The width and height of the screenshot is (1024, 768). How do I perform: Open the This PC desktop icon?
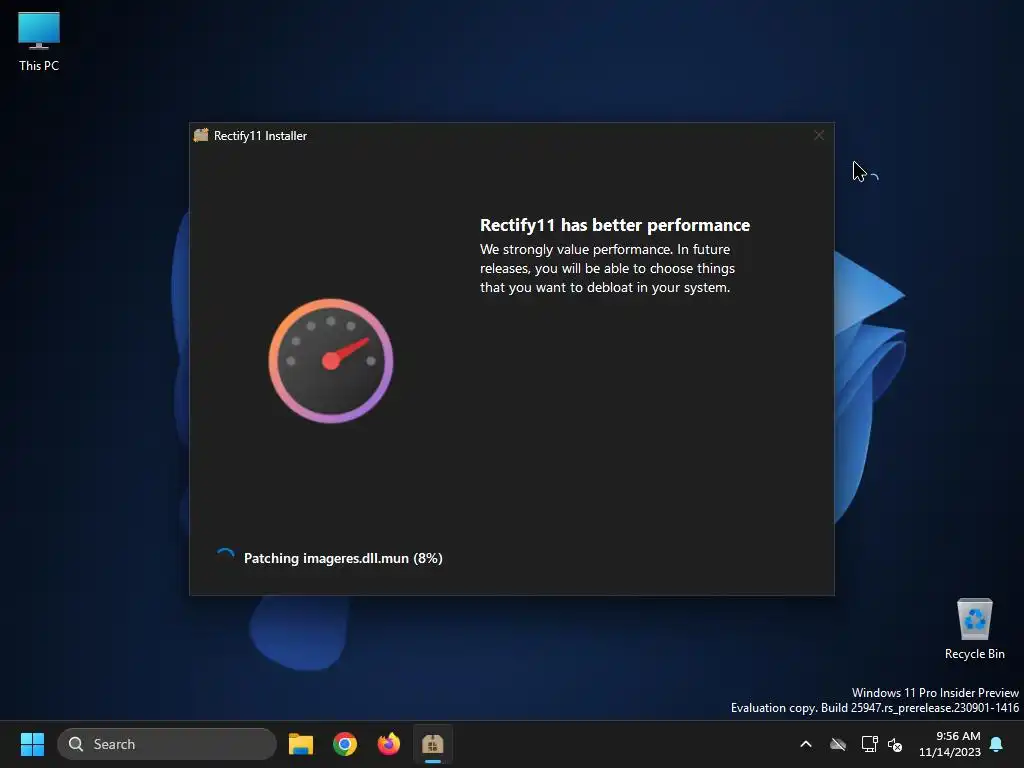point(39,42)
